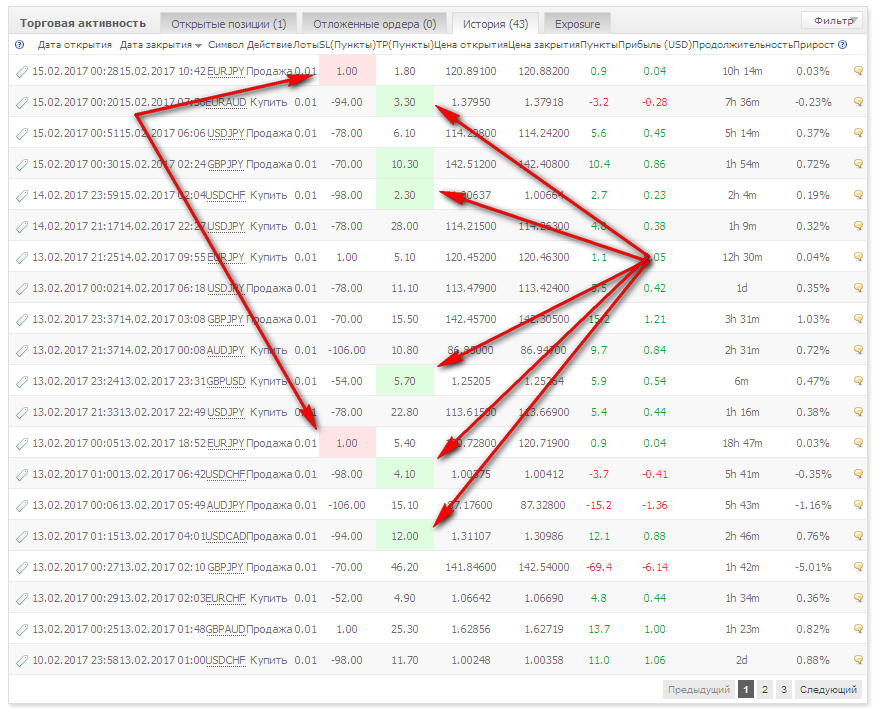Viewport: 880px width, 708px height.
Task: Select the История (43) tab
Action: (495, 24)
